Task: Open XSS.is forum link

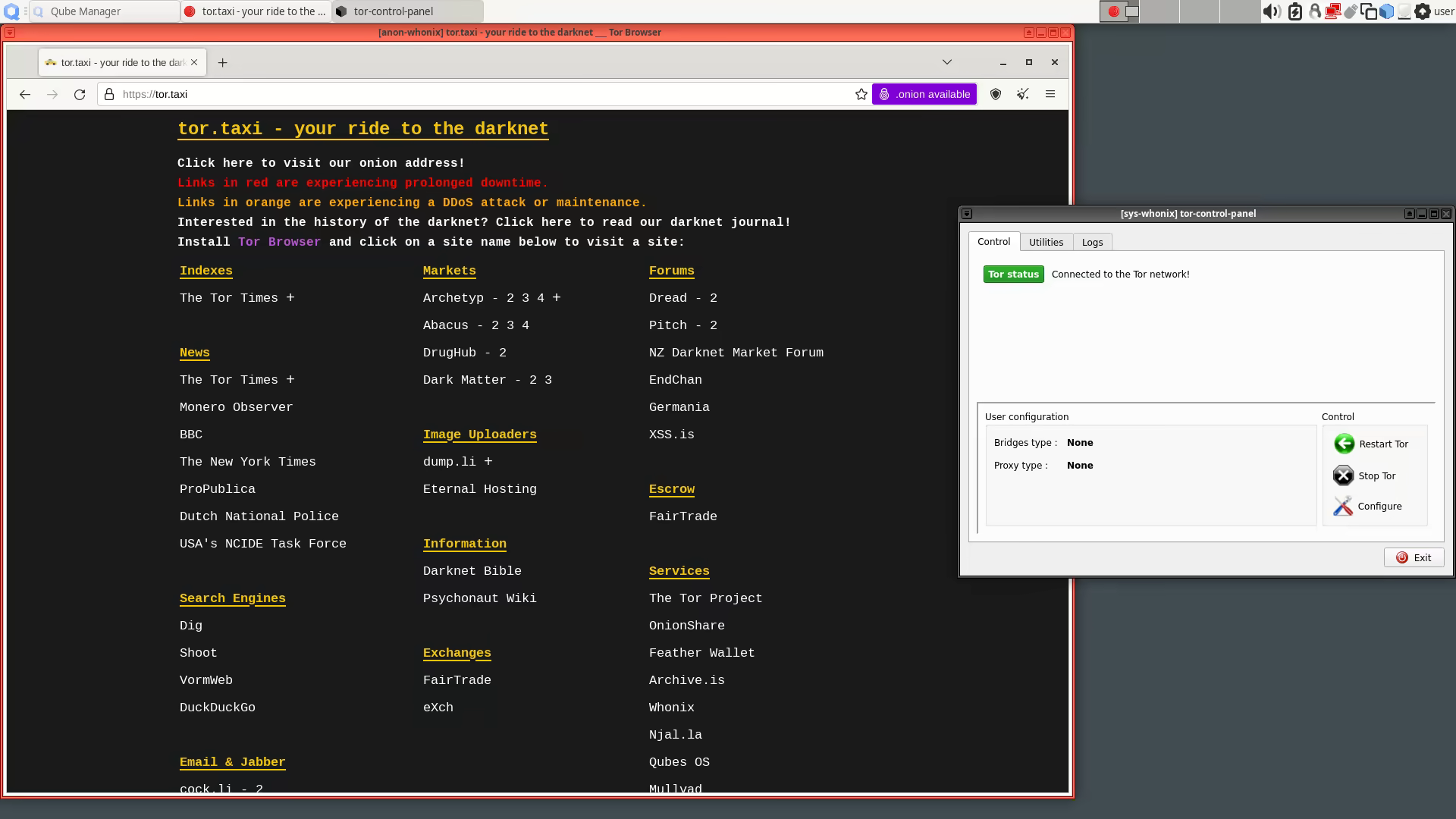Action: pos(671,435)
